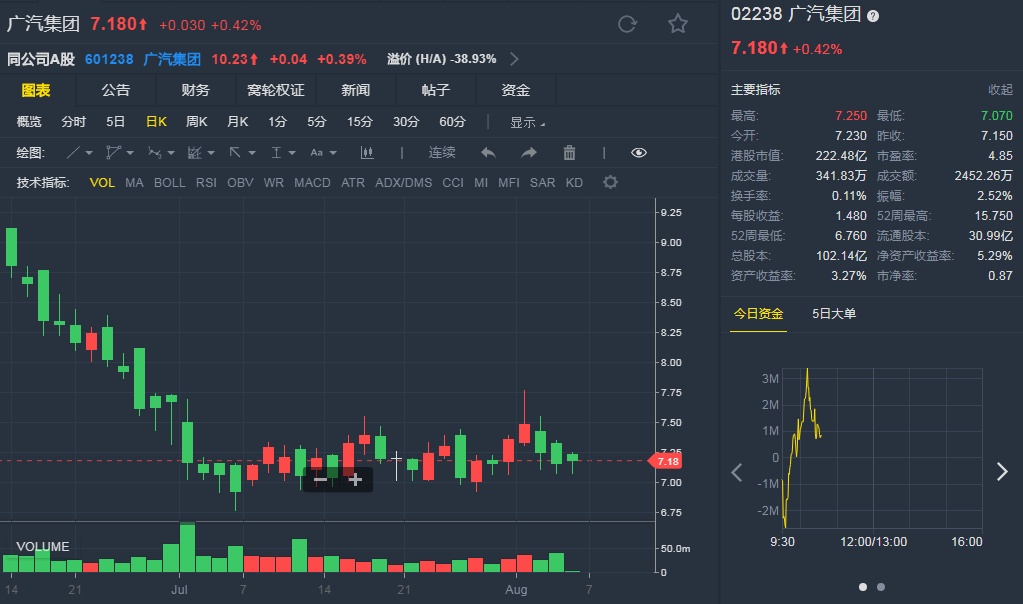This screenshot has width=1023, height=604.
Task: Undo the last drawing action
Action: [x=488, y=153]
